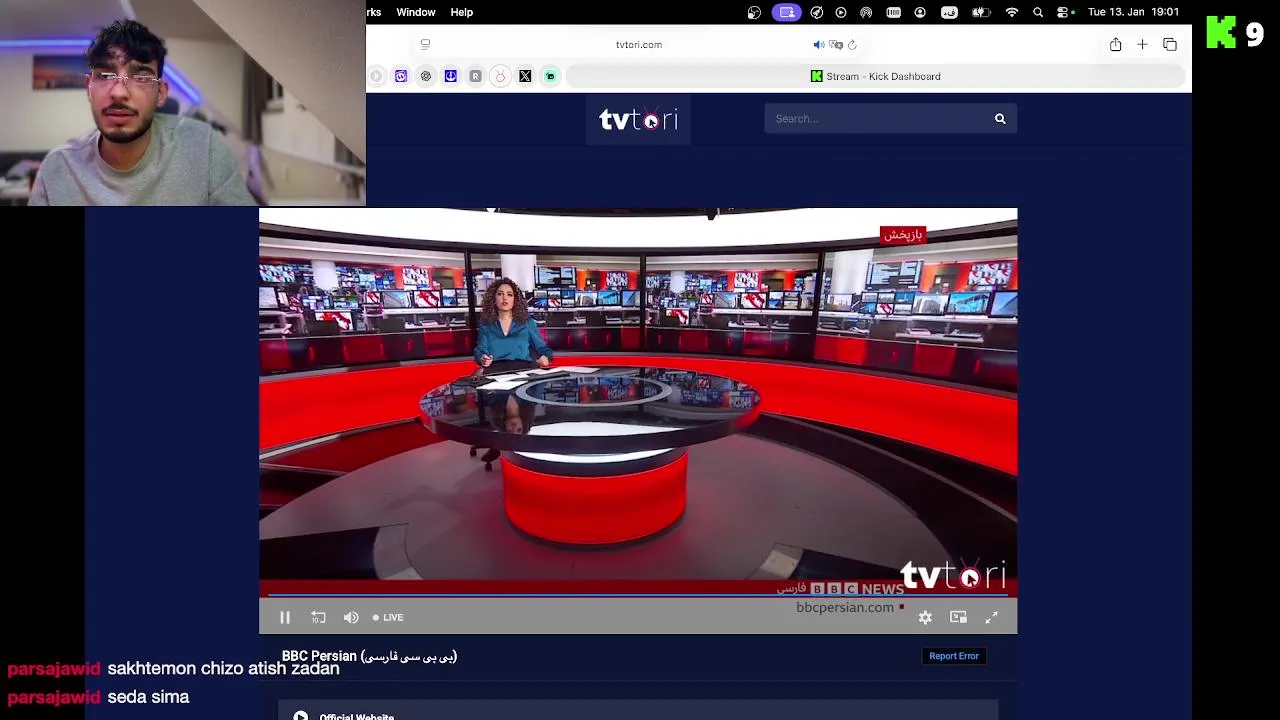
Task: Click the video progress bar
Action: pyautogui.click(x=638, y=596)
